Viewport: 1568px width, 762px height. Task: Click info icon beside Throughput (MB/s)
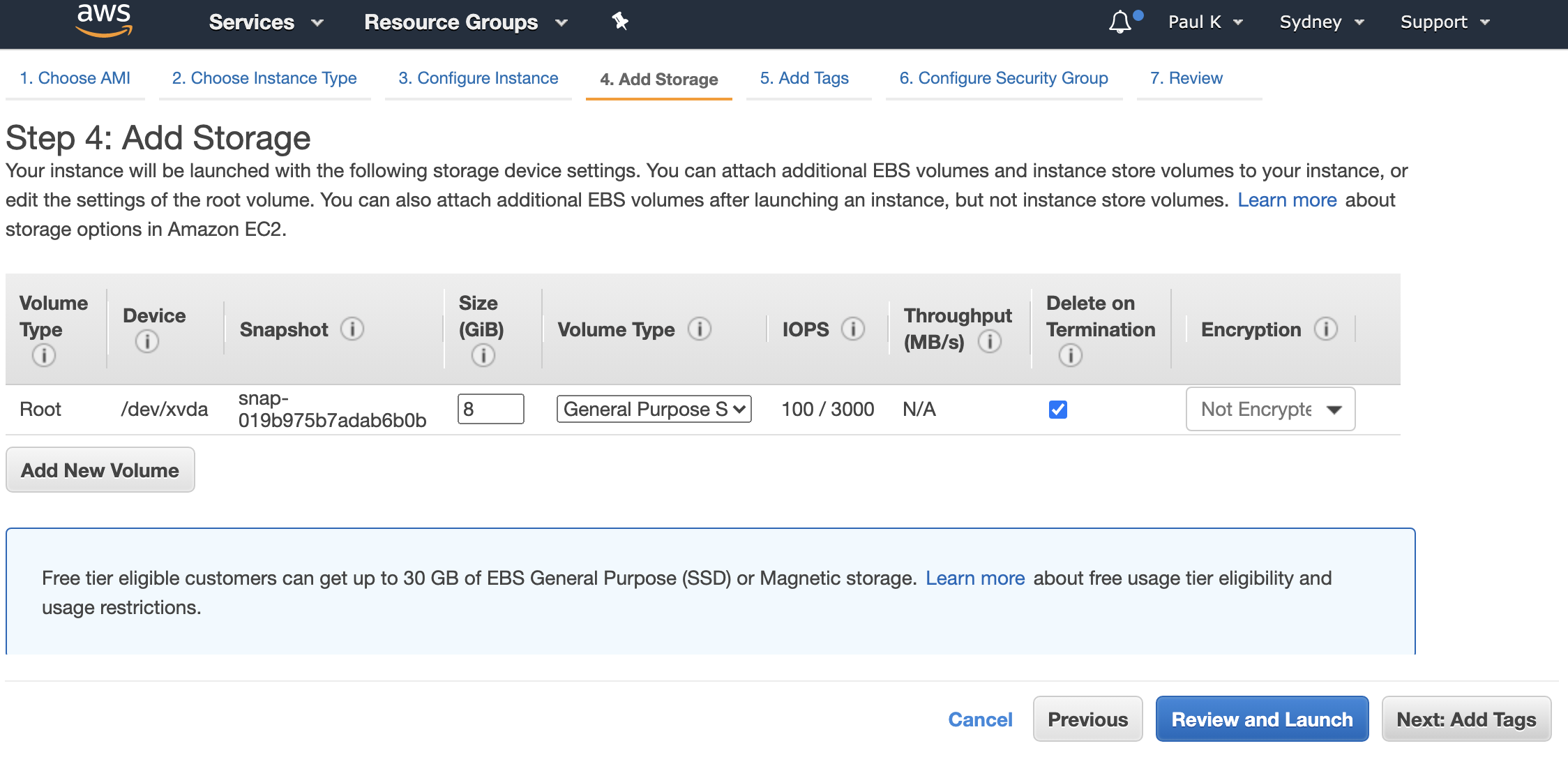click(x=990, y=342)
